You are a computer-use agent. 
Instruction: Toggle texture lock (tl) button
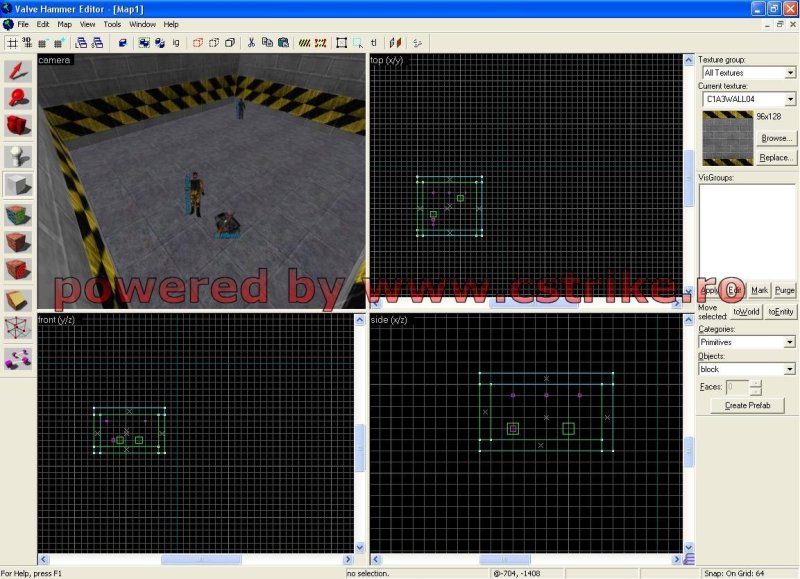coord(374,43)
